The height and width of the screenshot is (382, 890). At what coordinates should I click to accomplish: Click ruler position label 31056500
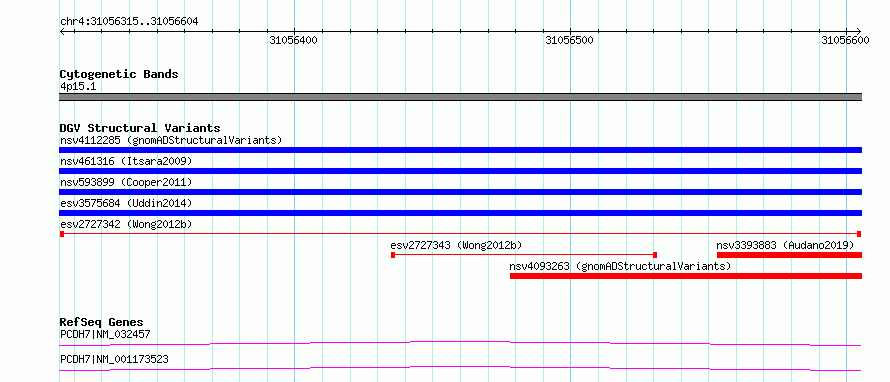pos(569,40)
